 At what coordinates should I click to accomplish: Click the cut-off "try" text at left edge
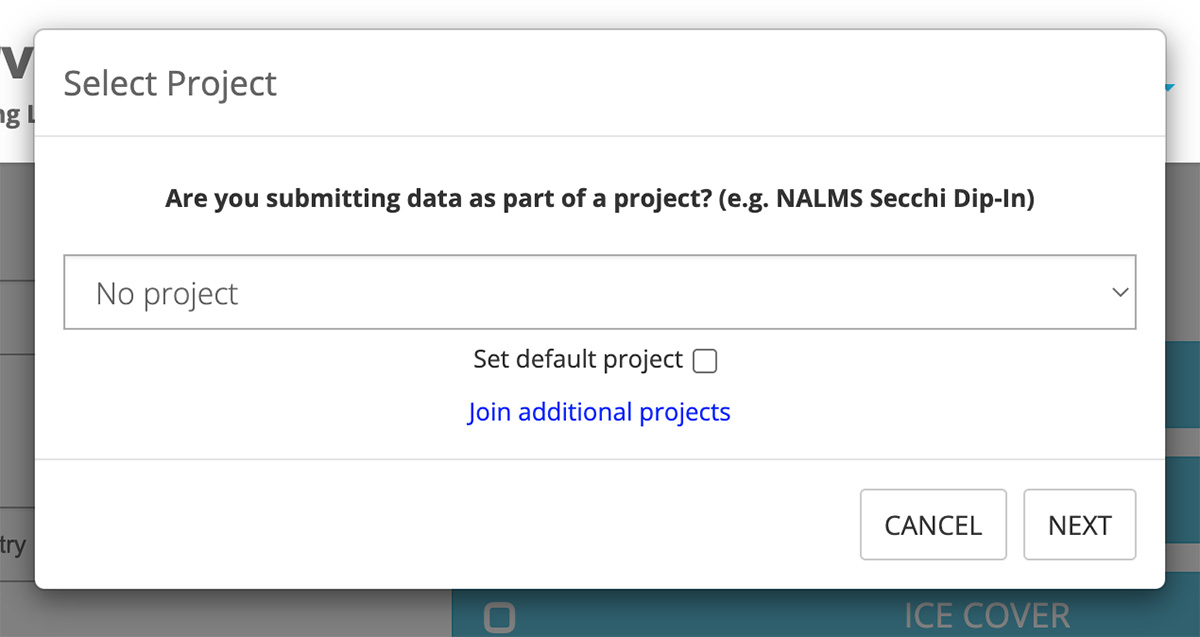[x=14, y=546]
